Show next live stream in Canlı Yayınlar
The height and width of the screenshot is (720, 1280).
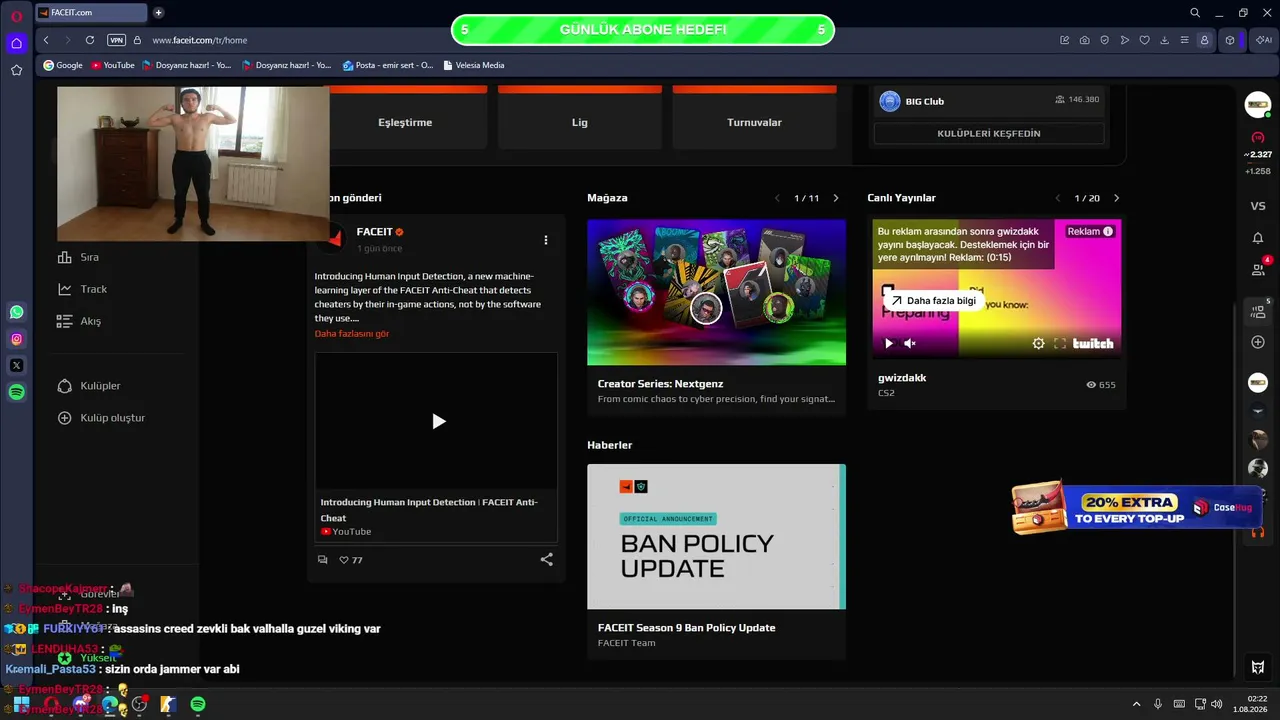[x=1116, y=198]
